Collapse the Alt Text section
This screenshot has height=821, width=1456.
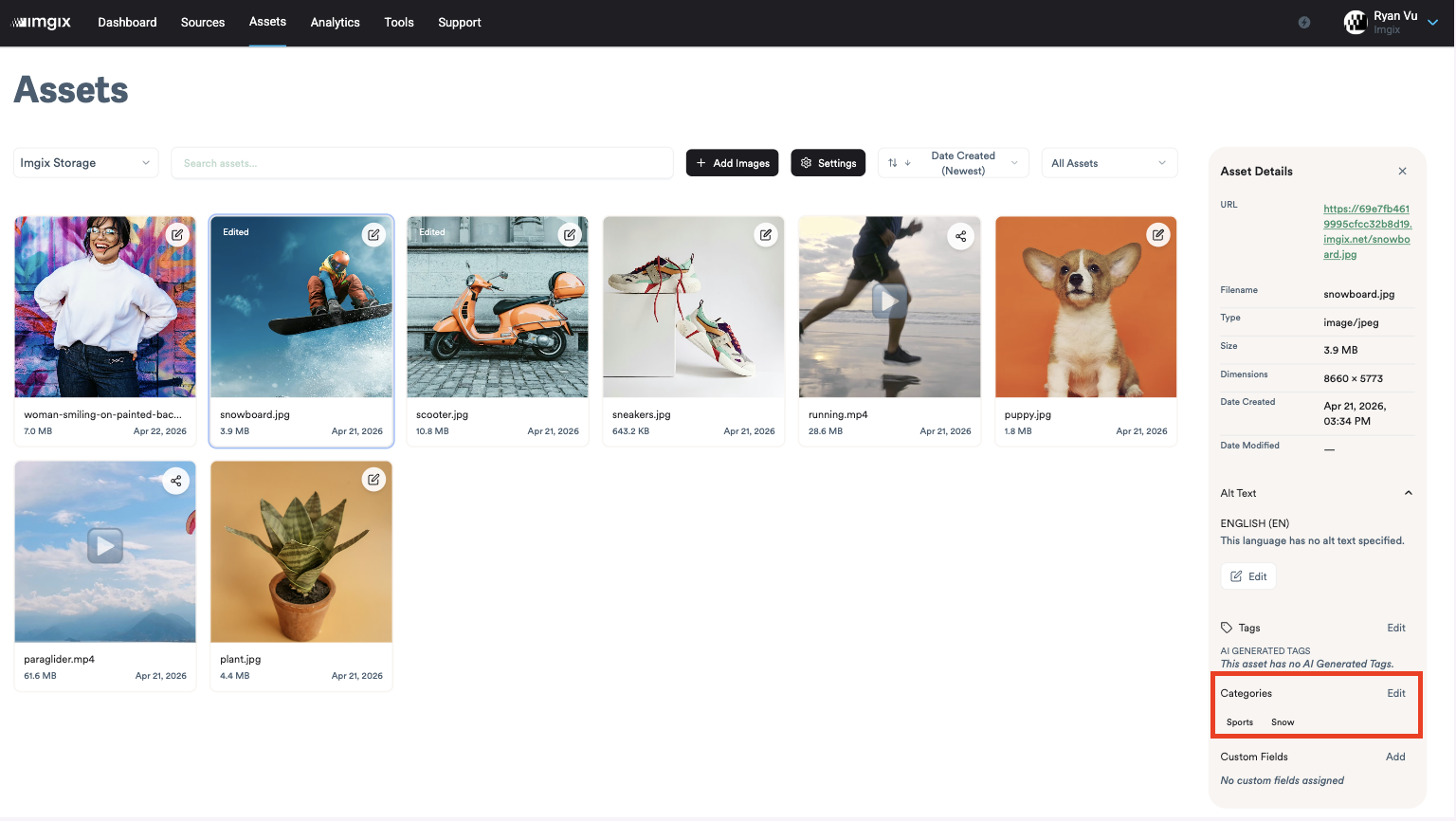[1408, 492]
